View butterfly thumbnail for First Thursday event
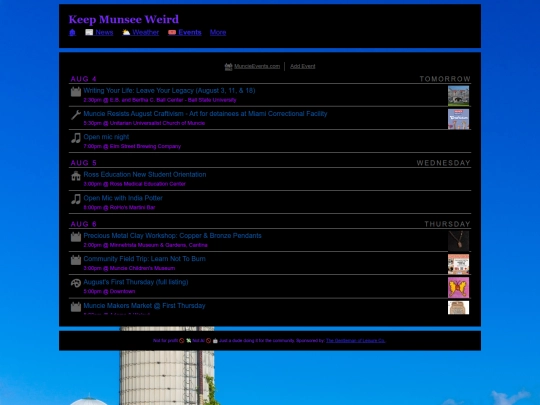This screenshot has width=540, height=405. point(458,287)
